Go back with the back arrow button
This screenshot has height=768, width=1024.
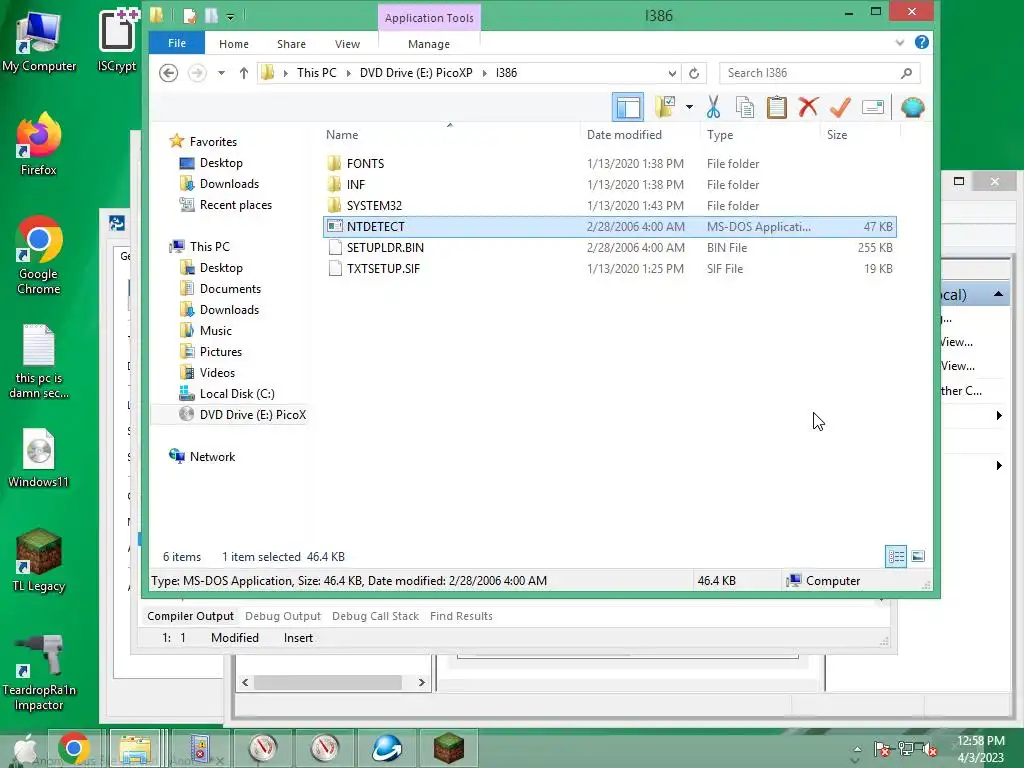click(x=168, y=72)
